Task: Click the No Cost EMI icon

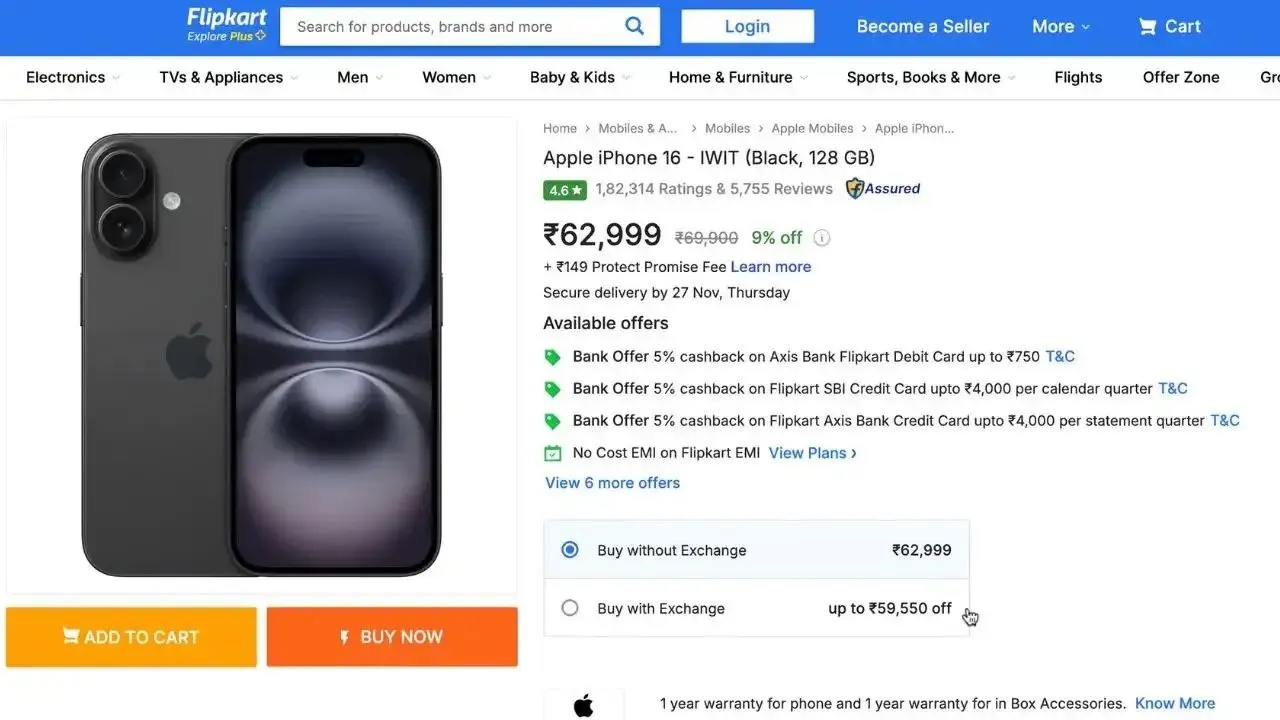Action: 553,452
